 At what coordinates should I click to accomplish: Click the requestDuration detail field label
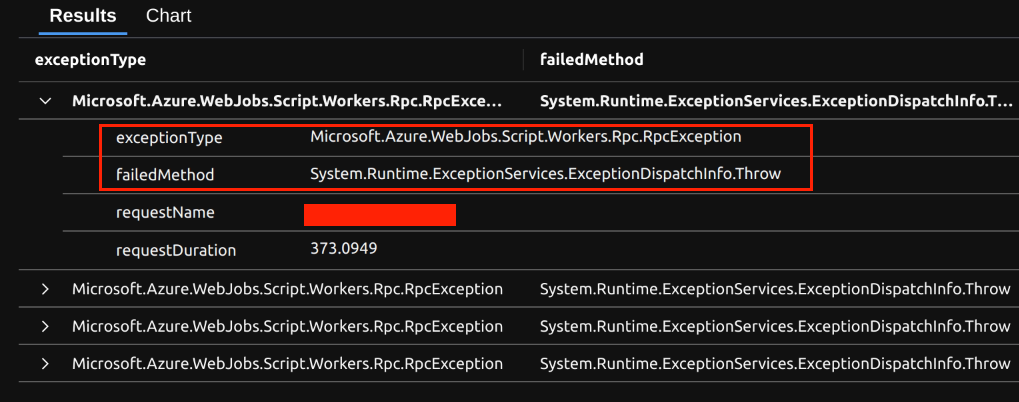pyautogui.click(x=176, y=251)
